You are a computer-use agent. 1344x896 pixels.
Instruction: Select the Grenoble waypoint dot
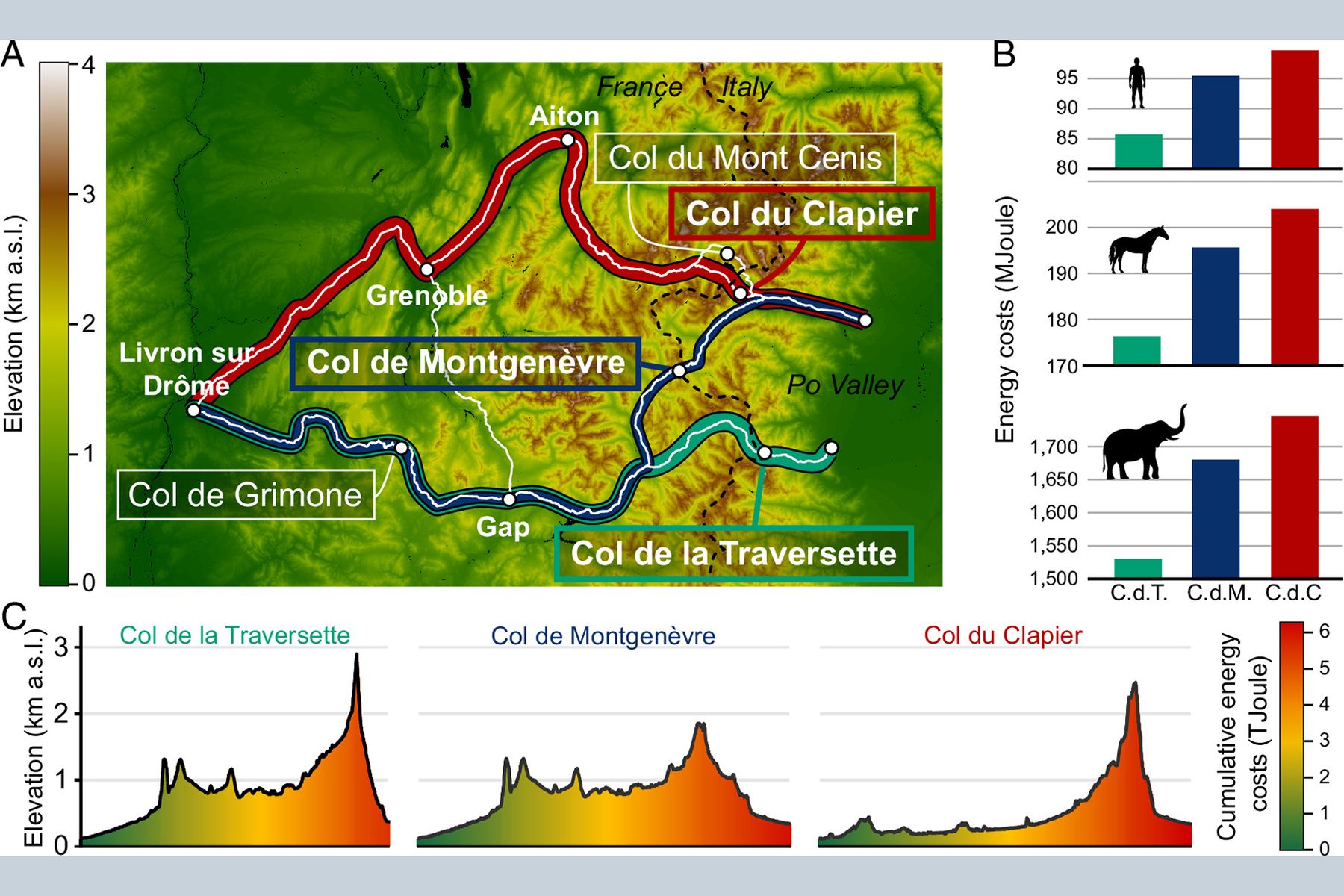pyautogui.click(x=426, y=270)
